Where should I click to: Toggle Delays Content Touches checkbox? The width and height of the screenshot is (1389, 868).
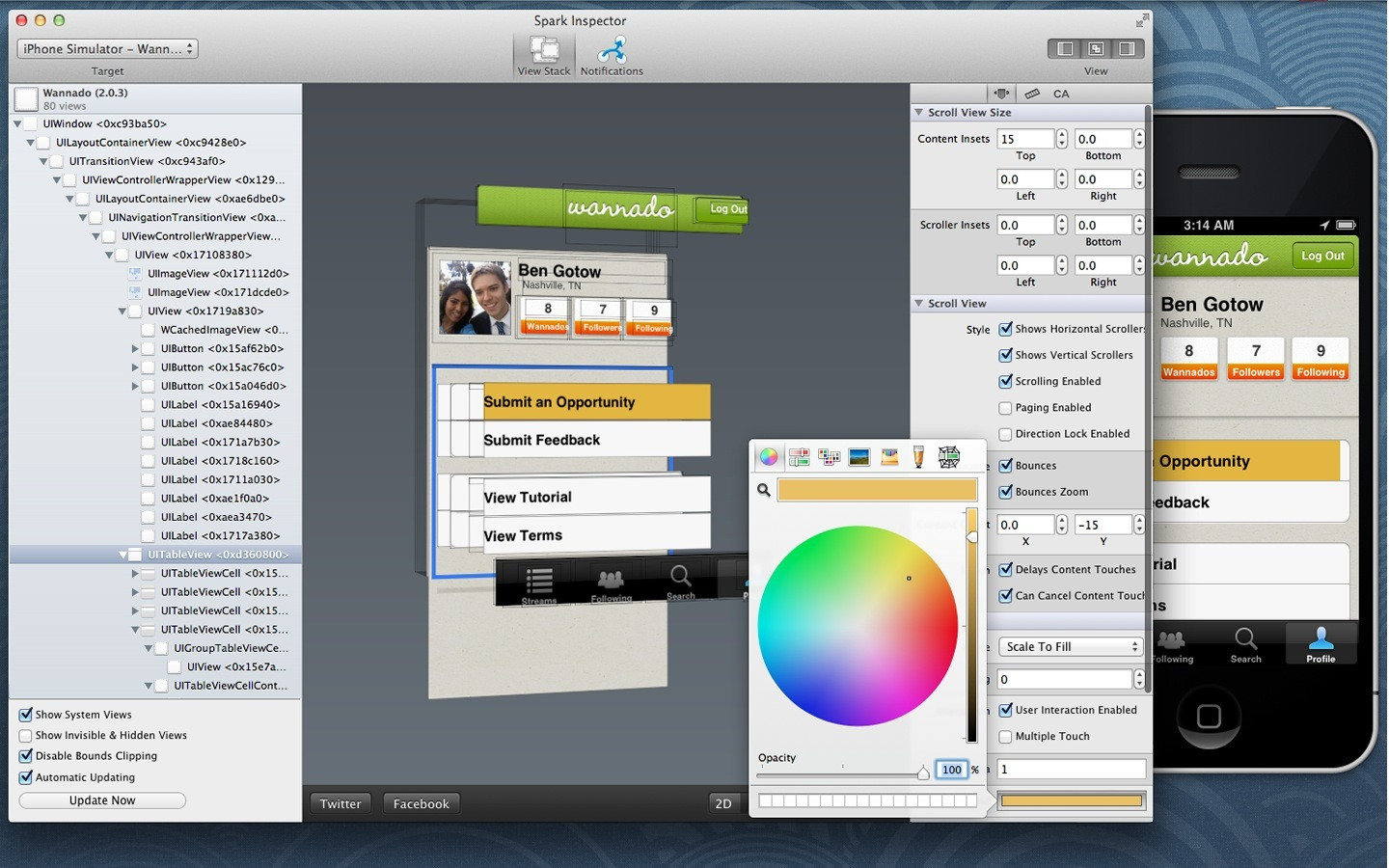tap(1005, 570)
